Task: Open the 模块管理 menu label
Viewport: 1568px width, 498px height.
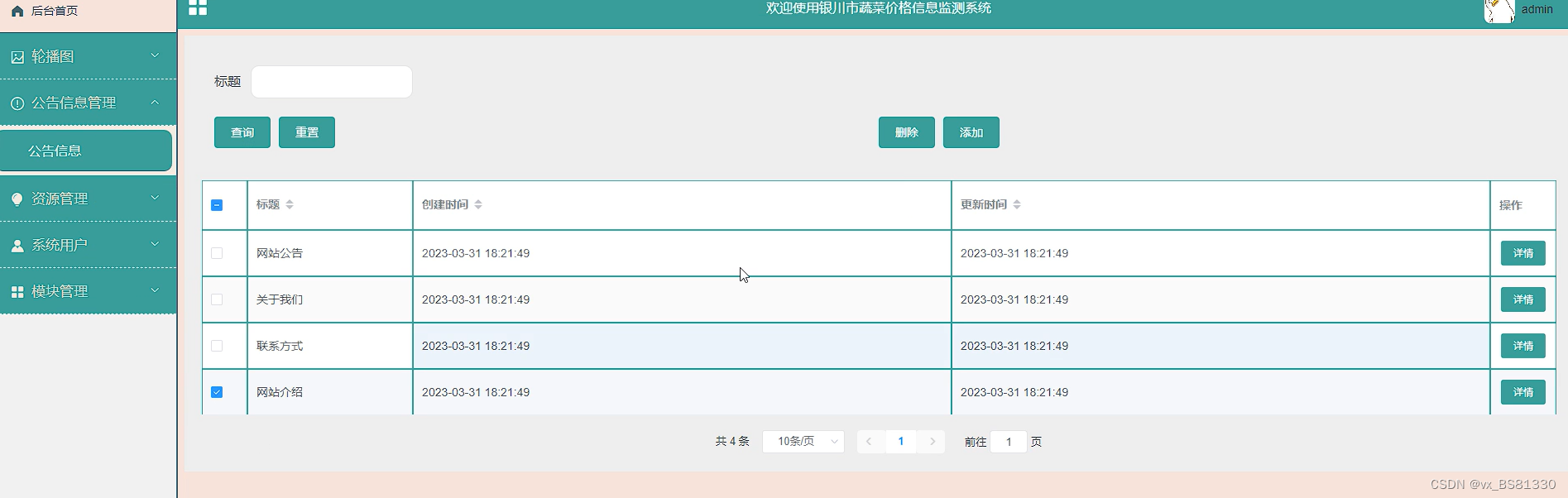Action: 60,292
